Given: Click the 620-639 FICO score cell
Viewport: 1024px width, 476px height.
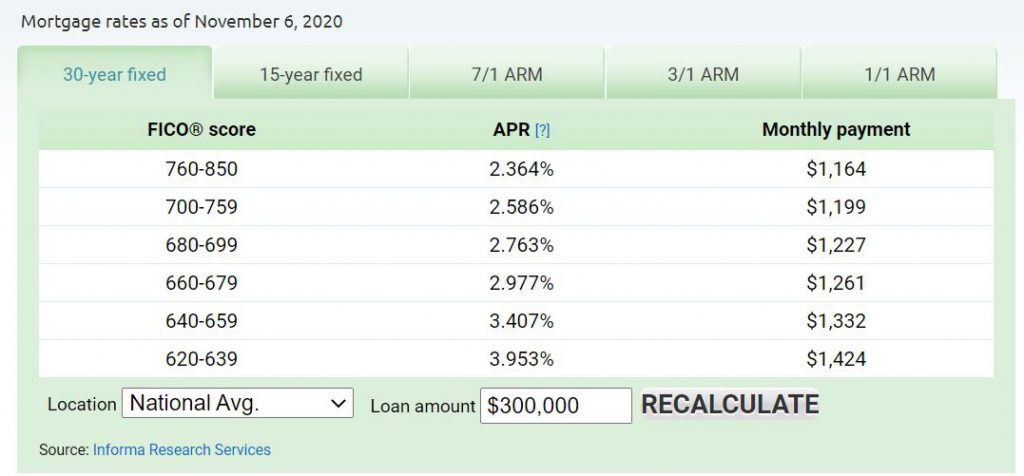Looking at the screenshot, I should click(202, 359).
